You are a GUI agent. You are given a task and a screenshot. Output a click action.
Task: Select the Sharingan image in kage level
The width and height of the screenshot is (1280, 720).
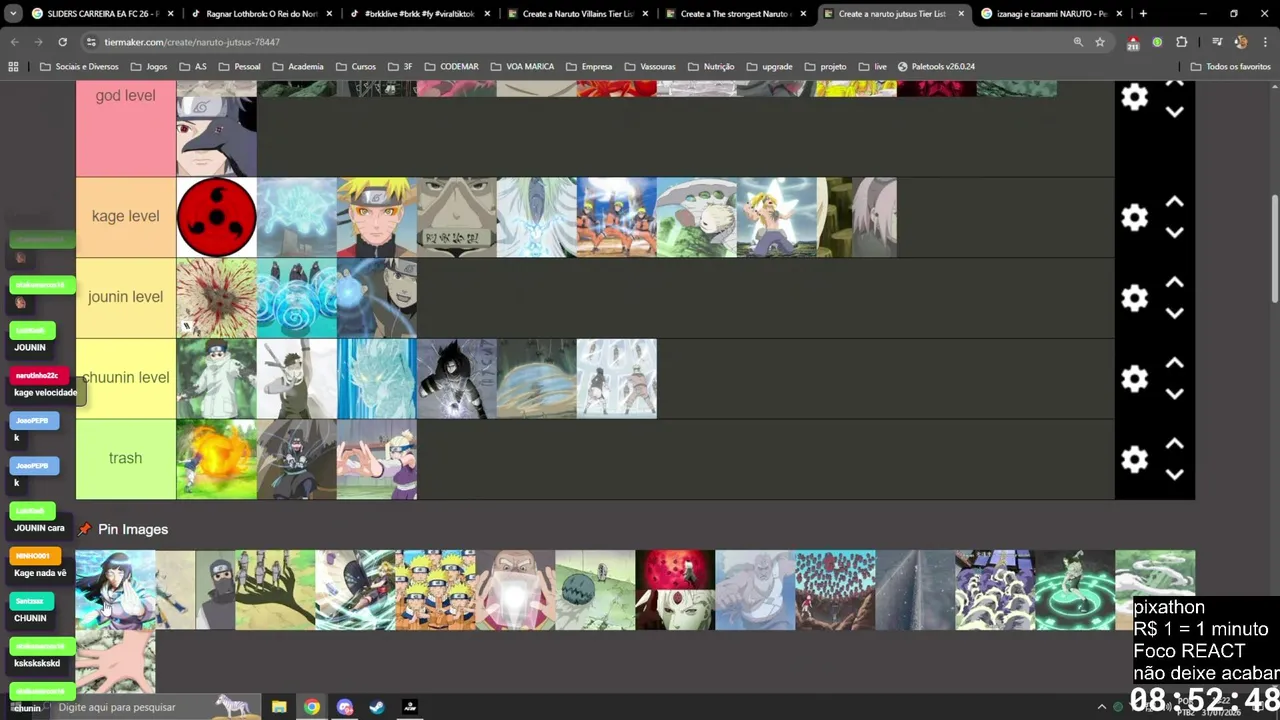217,217
